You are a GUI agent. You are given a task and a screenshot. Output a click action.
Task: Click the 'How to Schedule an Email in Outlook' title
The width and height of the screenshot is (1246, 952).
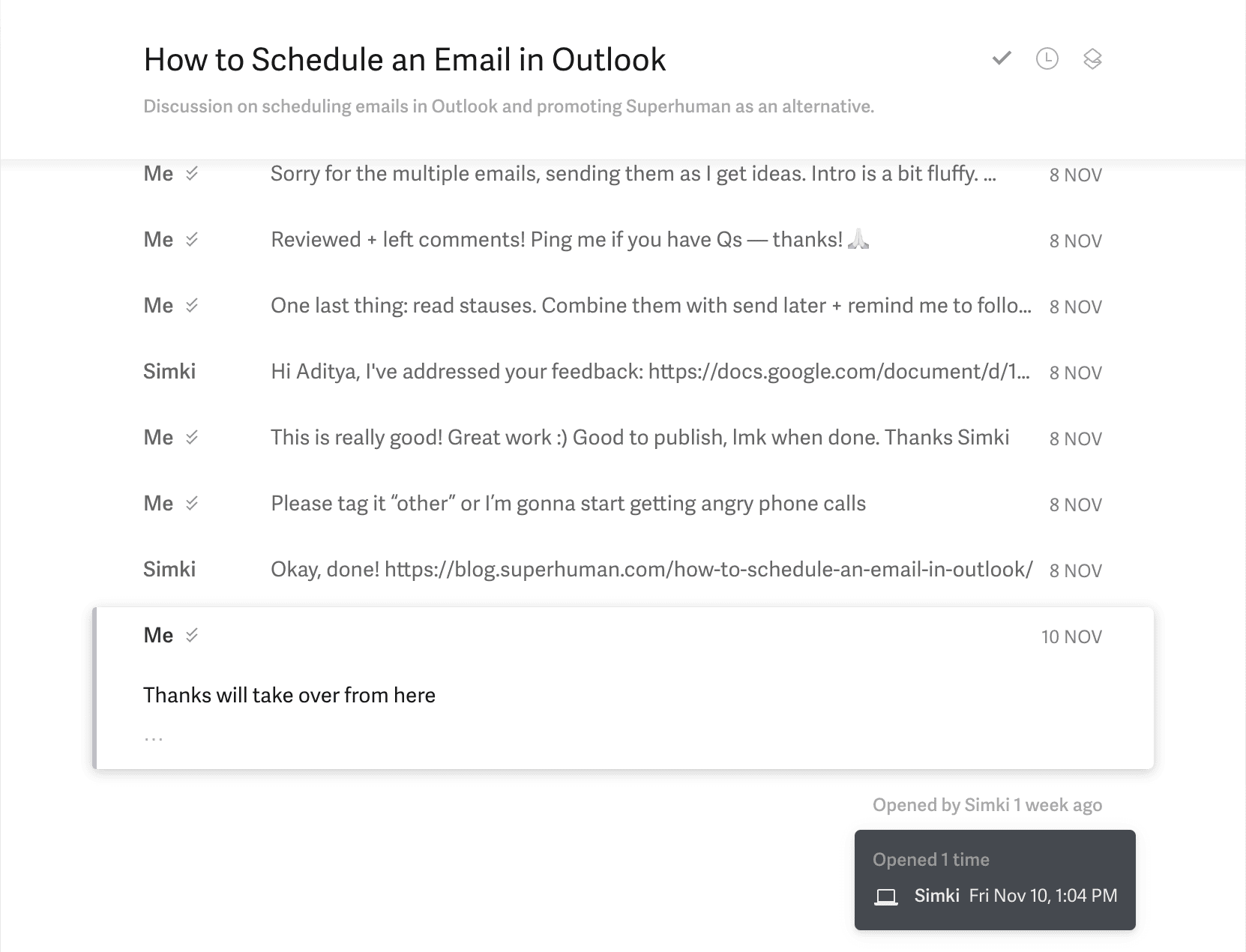404,60
